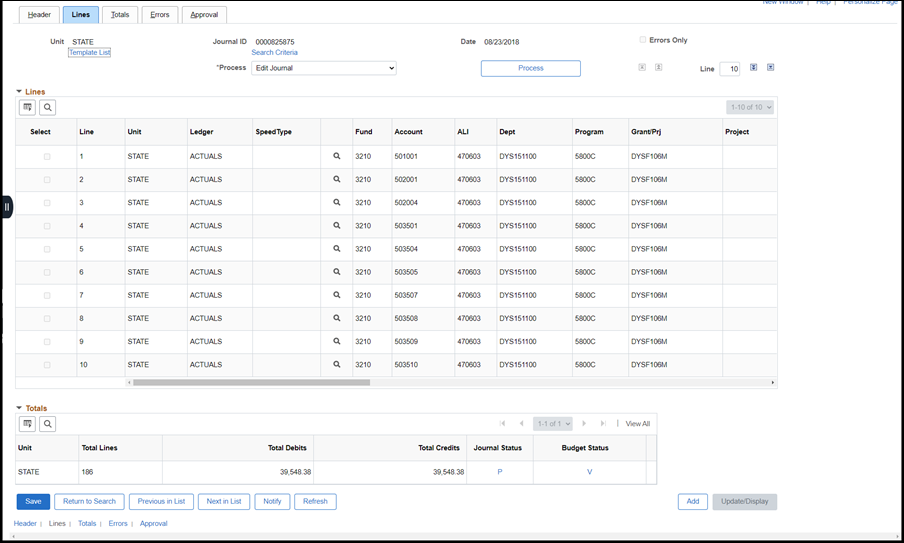Click the Add button
This screenshot has height=543, width=904.
(693, 501)
